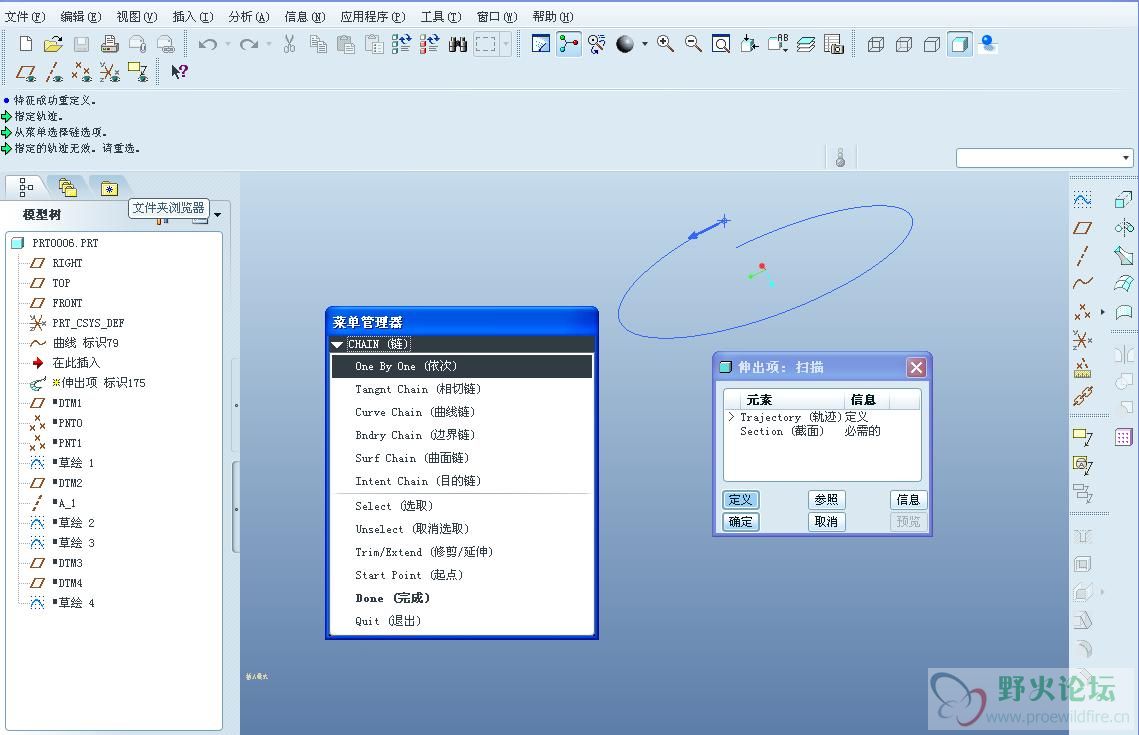The image size is (1139, 735).
Task: Repaint the screen icon
Action: click(x=540, y=44)
